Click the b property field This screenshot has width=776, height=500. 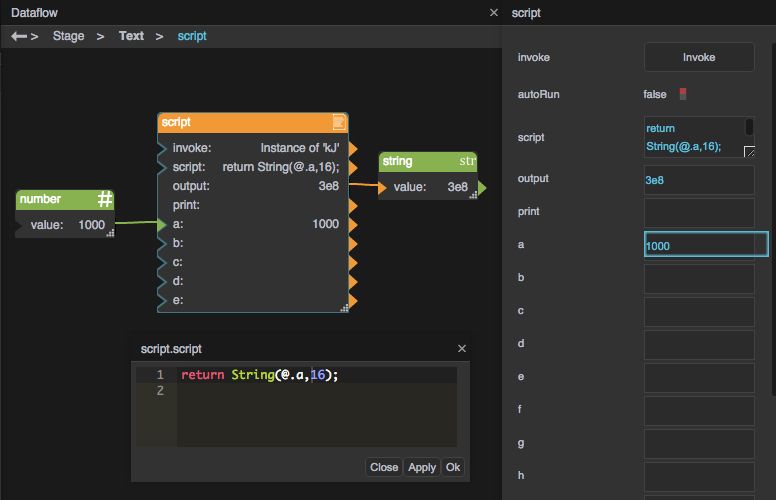[x=699, y=279]
